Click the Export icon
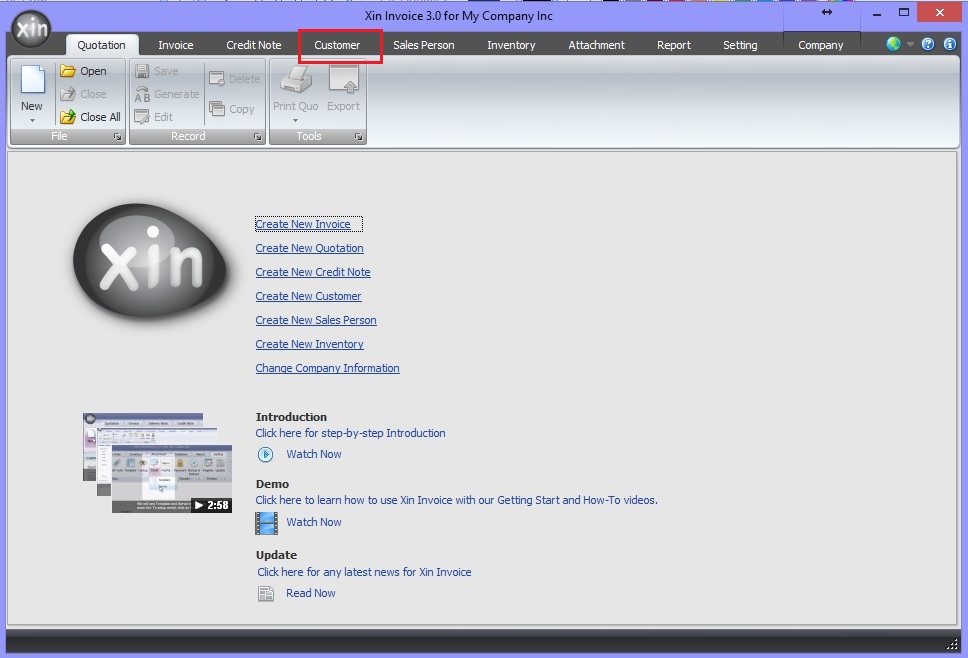The height and width of the screenshot is (658, 968). (x=343, y=79)
